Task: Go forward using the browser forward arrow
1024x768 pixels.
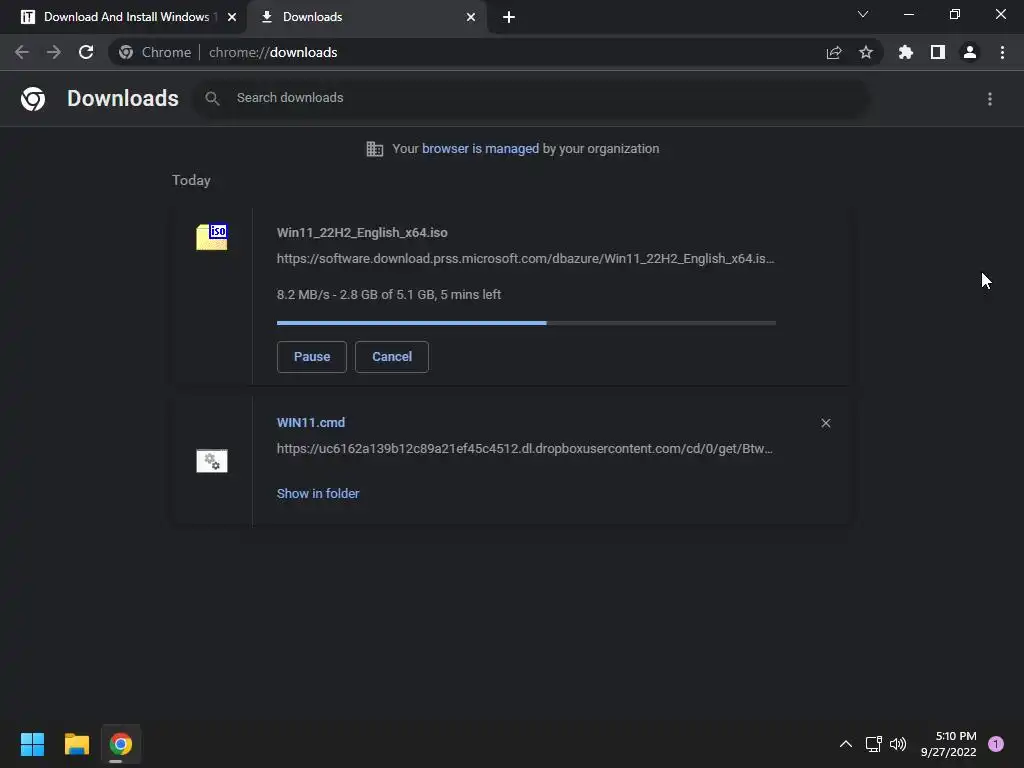Action: coord(54,52)
